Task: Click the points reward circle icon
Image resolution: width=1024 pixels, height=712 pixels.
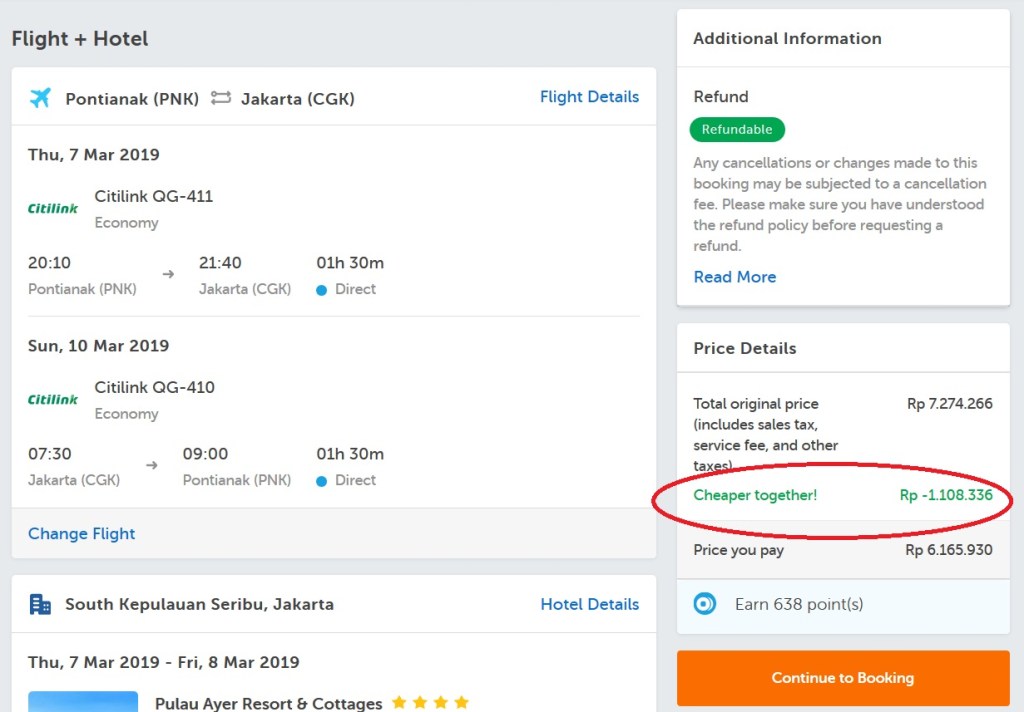Action: tap(705, 604)
